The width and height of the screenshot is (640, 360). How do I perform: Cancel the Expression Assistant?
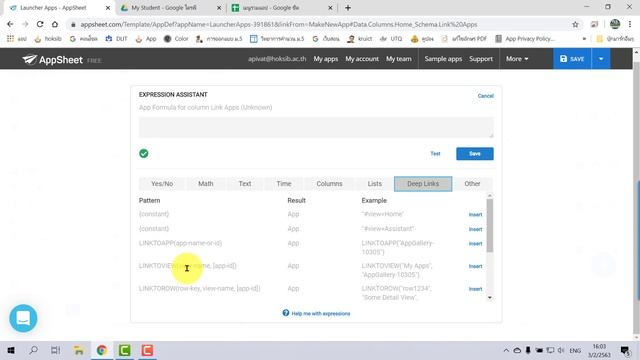485,96
